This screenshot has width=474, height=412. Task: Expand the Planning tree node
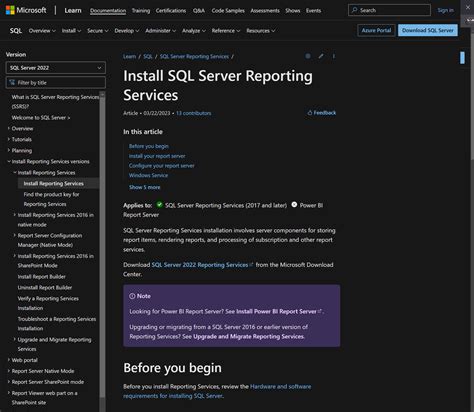(x=9, y=150)
